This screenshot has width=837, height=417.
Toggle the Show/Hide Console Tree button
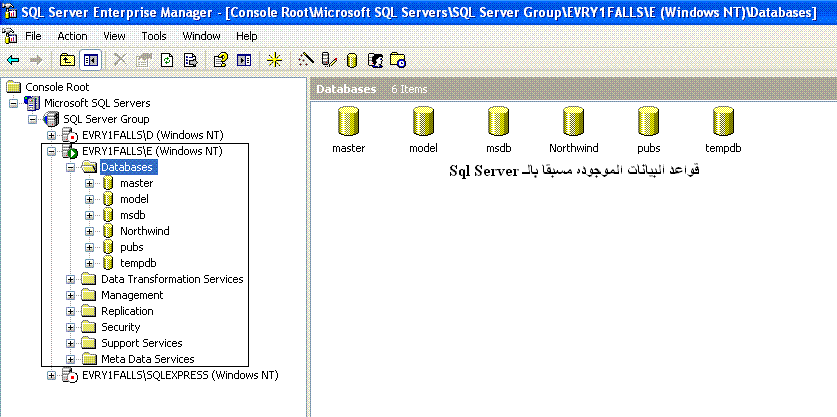(x=90, y=60)
